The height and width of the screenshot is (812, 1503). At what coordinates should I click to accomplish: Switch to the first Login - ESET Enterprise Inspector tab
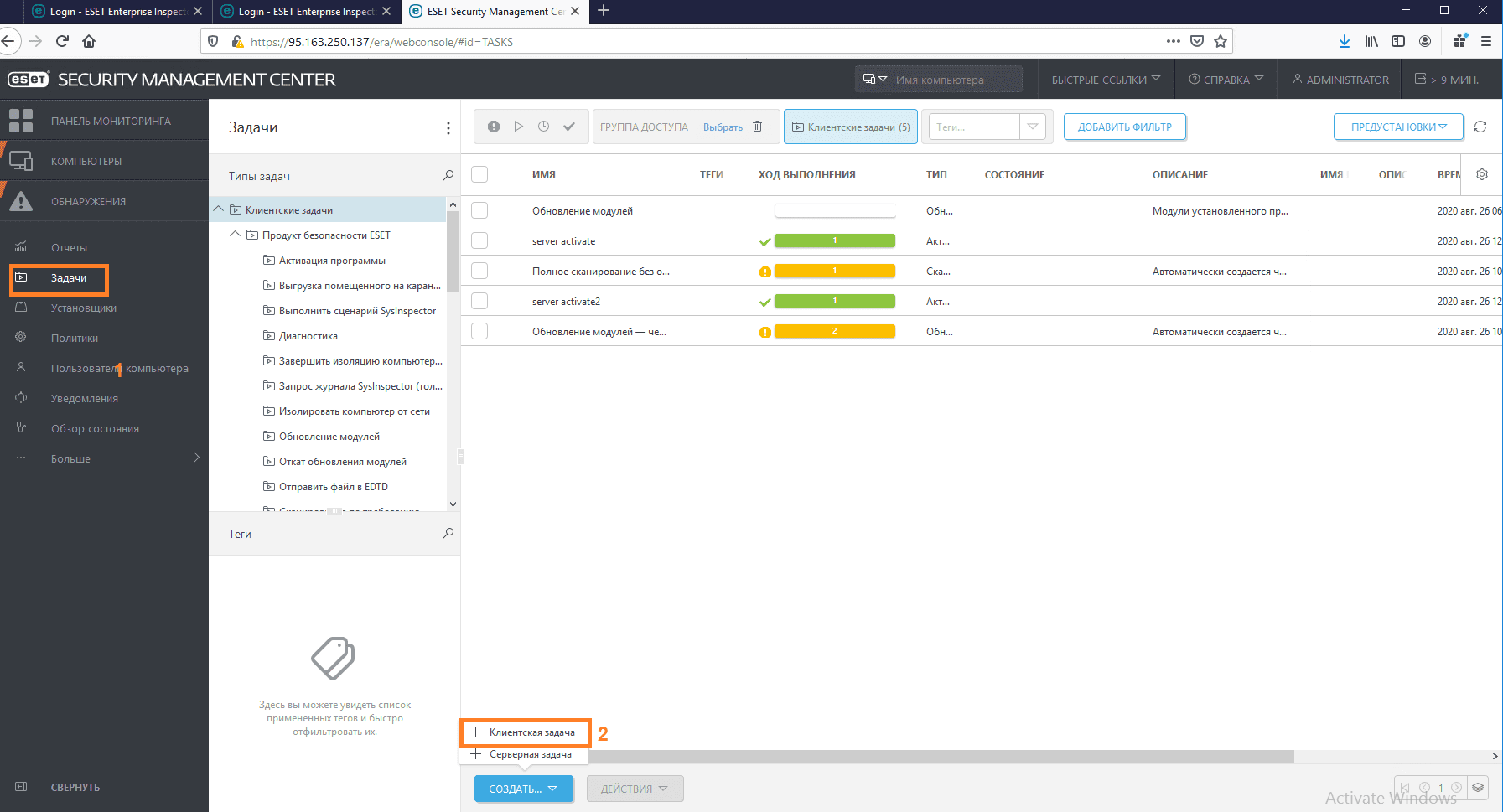pos(117,12)
